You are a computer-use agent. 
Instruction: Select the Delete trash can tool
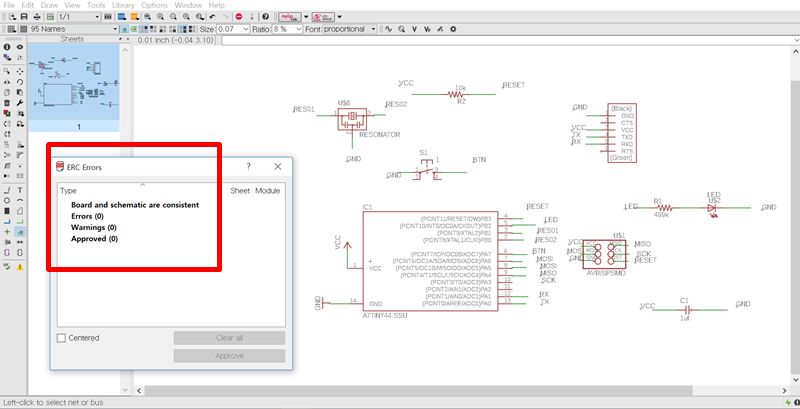tap(7, 103)
